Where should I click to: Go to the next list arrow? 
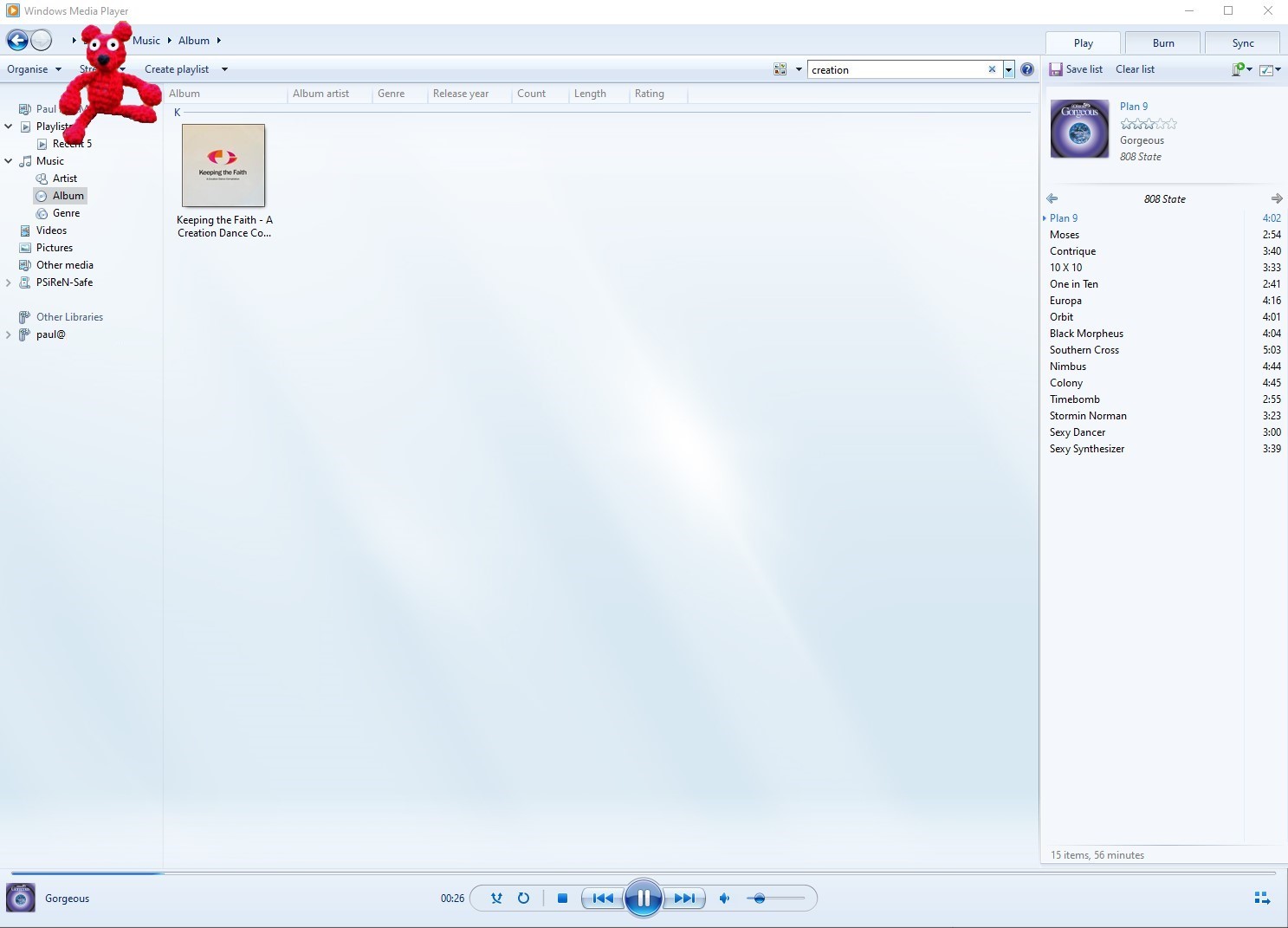pos(1277,198)
